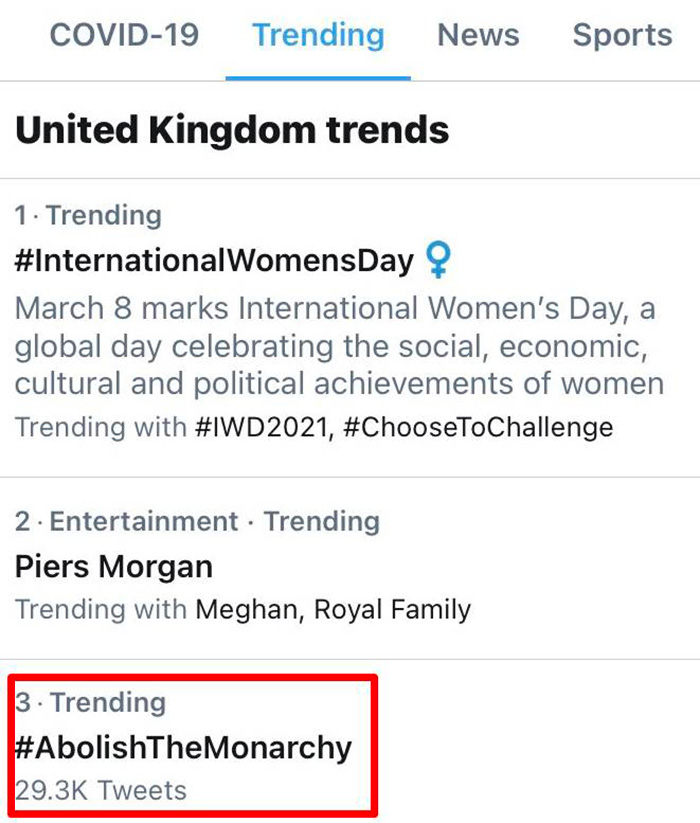The width and height of the screenshot is (700, 823).
Task: Click the female symbol icon
Action: pos(438,261)
